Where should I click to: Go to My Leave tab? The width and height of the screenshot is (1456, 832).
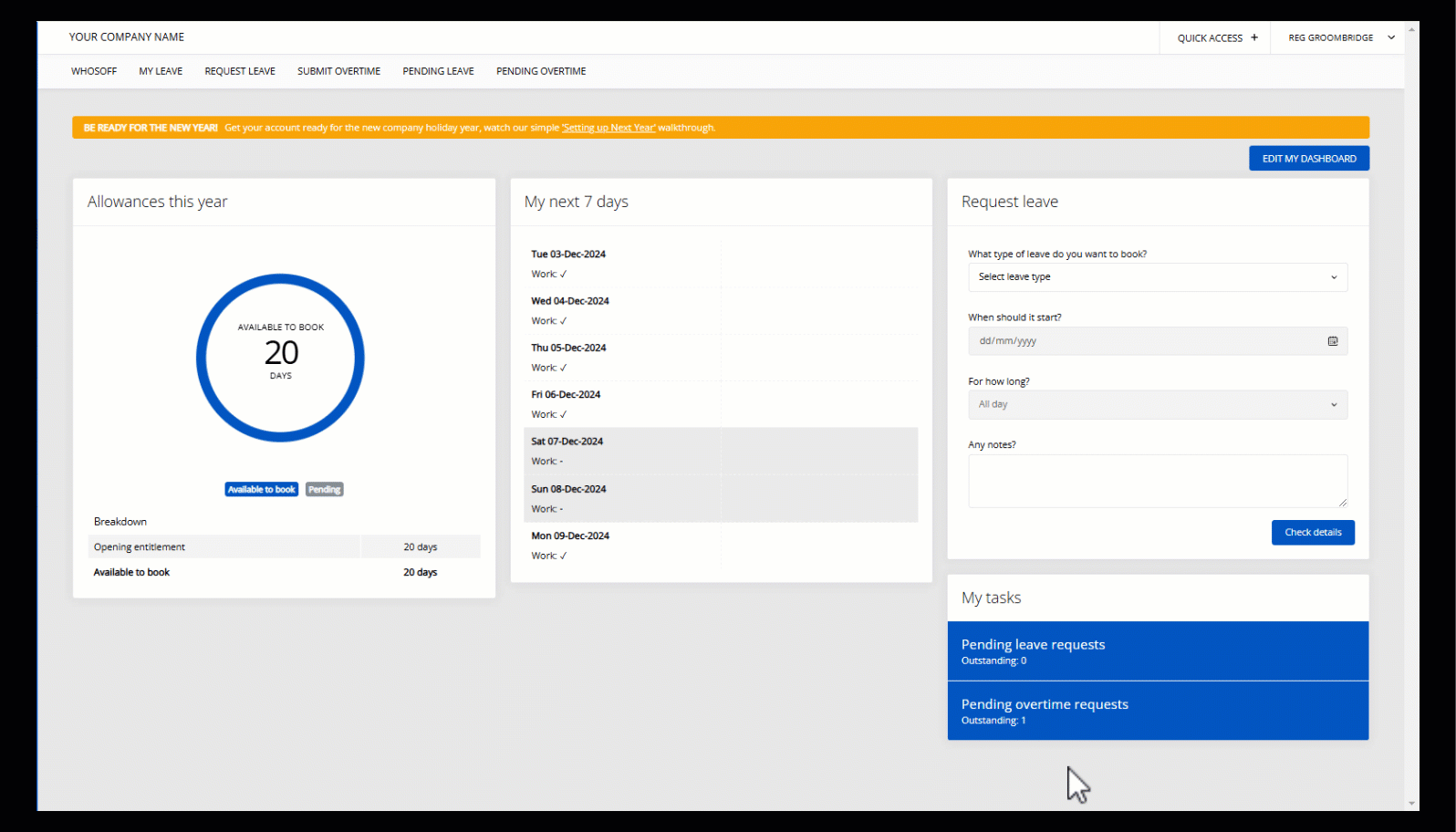pyautogui.click(x=161, y=71)
